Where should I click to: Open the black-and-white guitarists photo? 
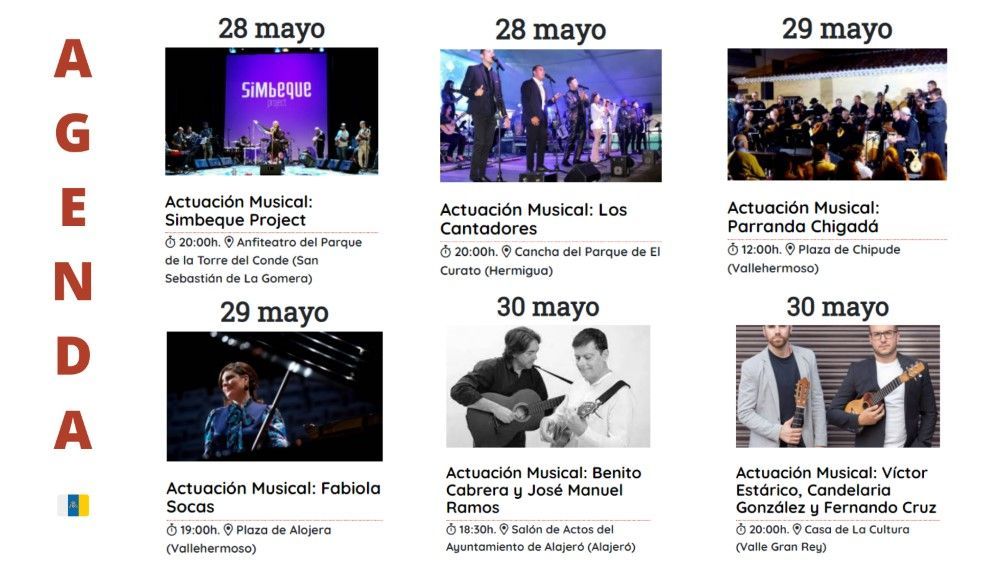tap(548, 386)
